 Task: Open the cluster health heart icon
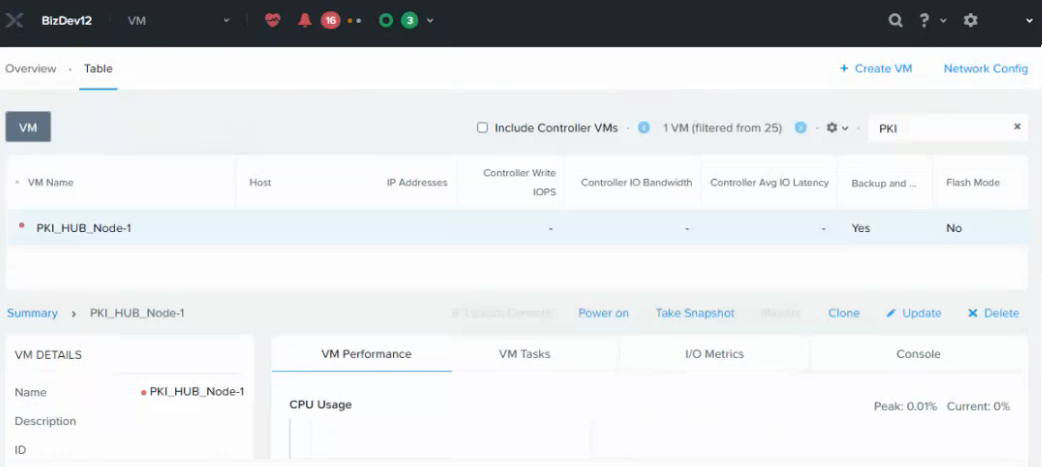tap(272, 20)
